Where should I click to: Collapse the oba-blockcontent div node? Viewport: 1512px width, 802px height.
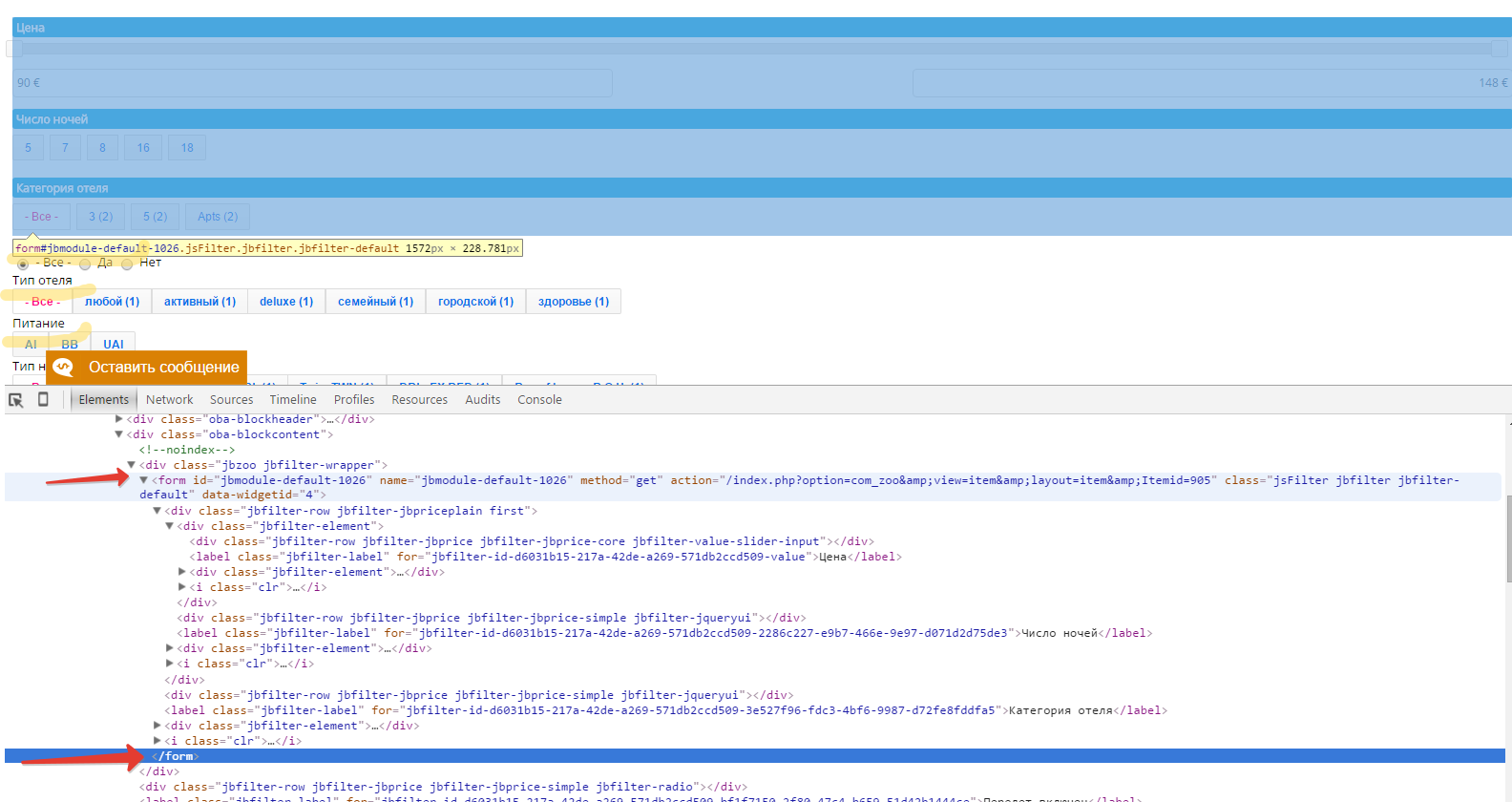(119, 434)
